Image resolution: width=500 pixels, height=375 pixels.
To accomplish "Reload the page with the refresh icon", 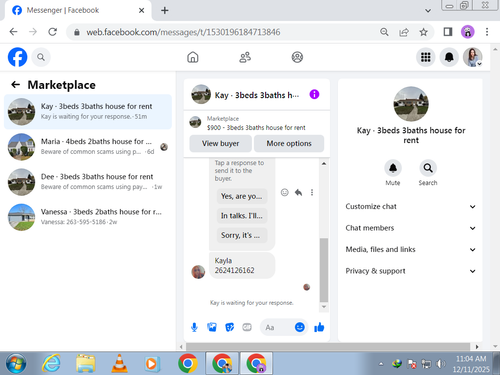I will pos(52,32).
